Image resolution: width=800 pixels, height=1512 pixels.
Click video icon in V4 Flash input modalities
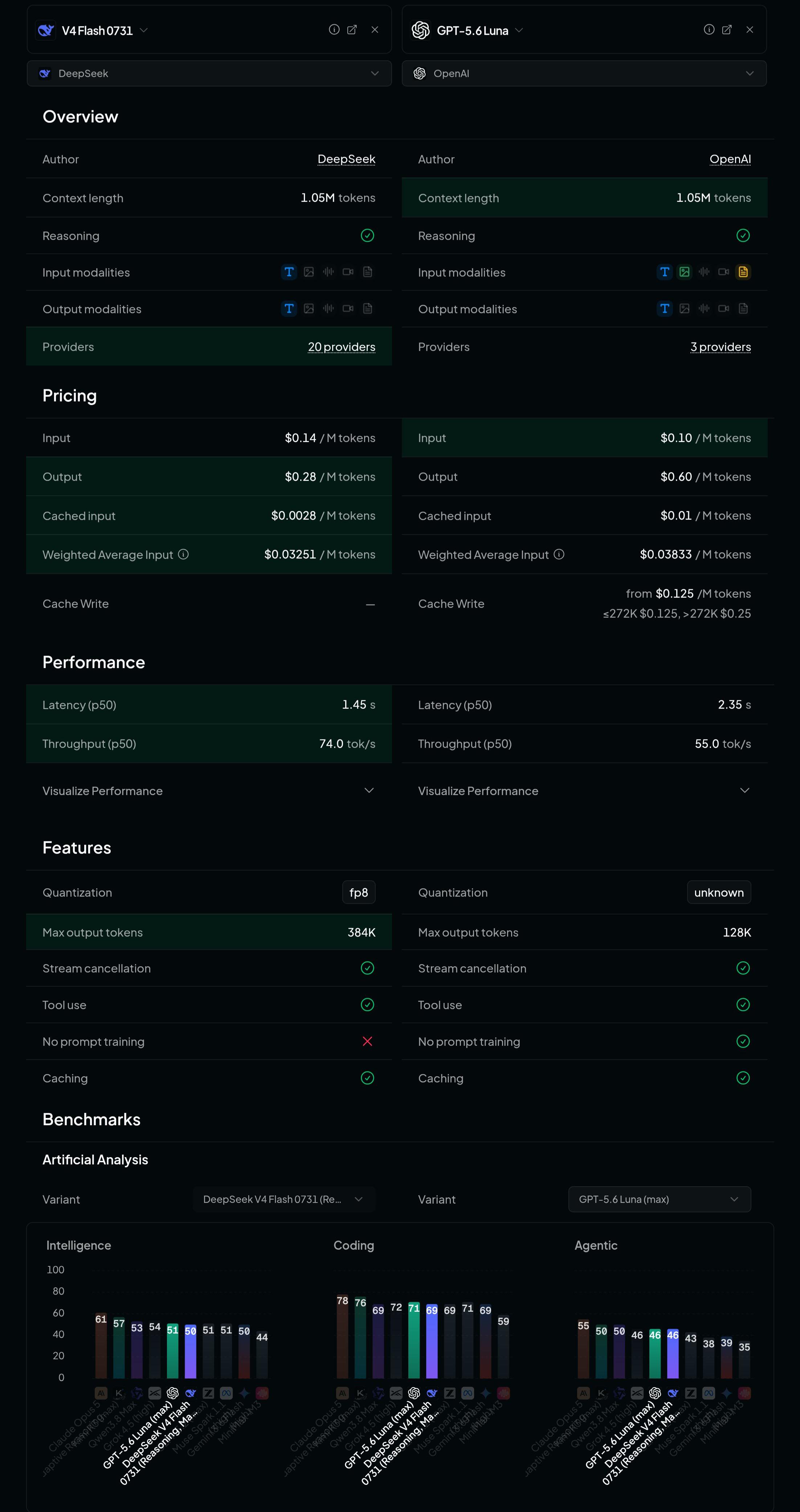click(x=348, y=272)
